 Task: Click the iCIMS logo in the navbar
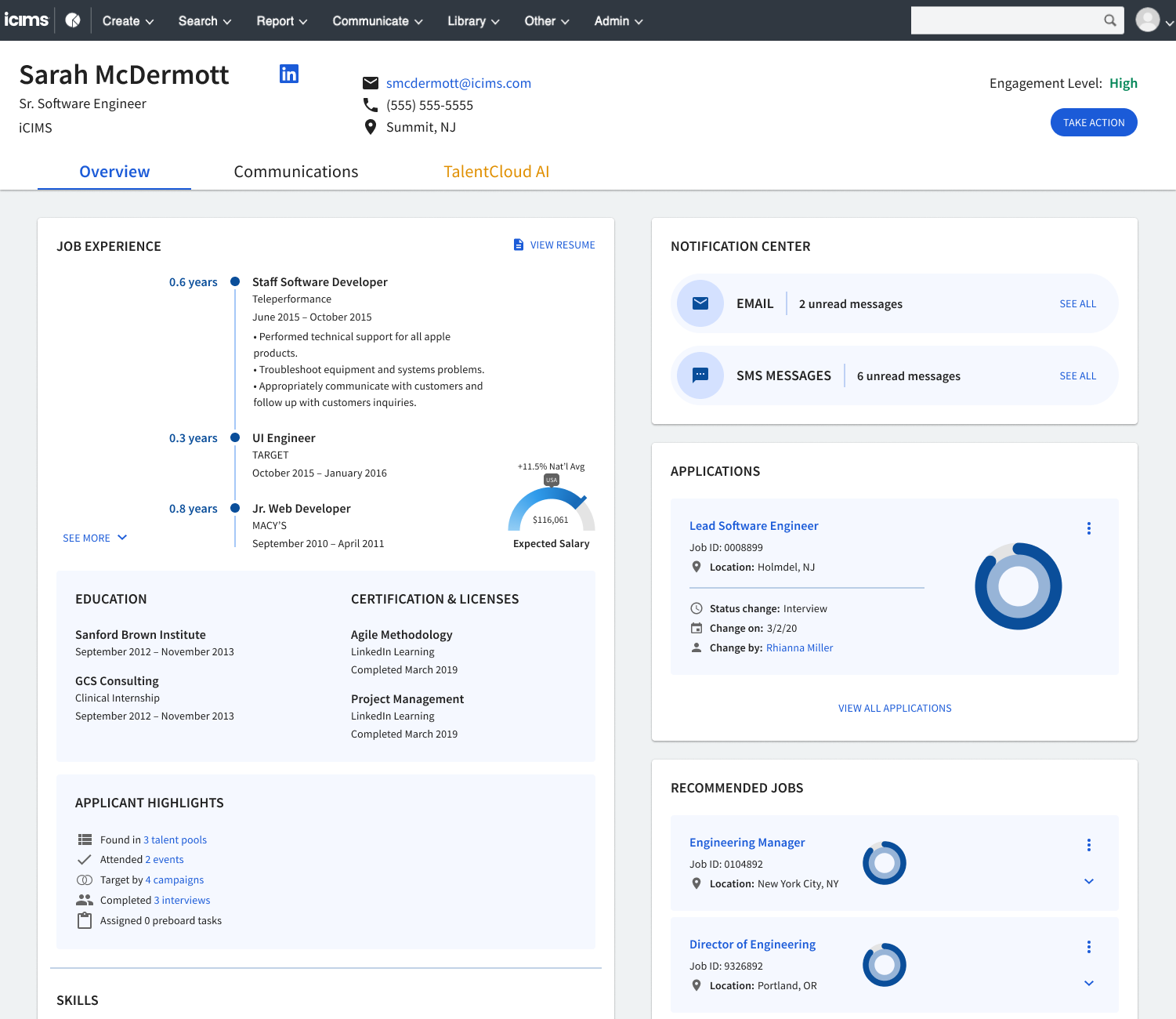click(27, 20)
